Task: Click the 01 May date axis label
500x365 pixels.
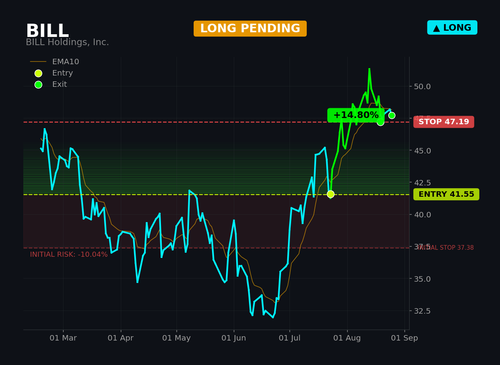Action: point(176,338)
